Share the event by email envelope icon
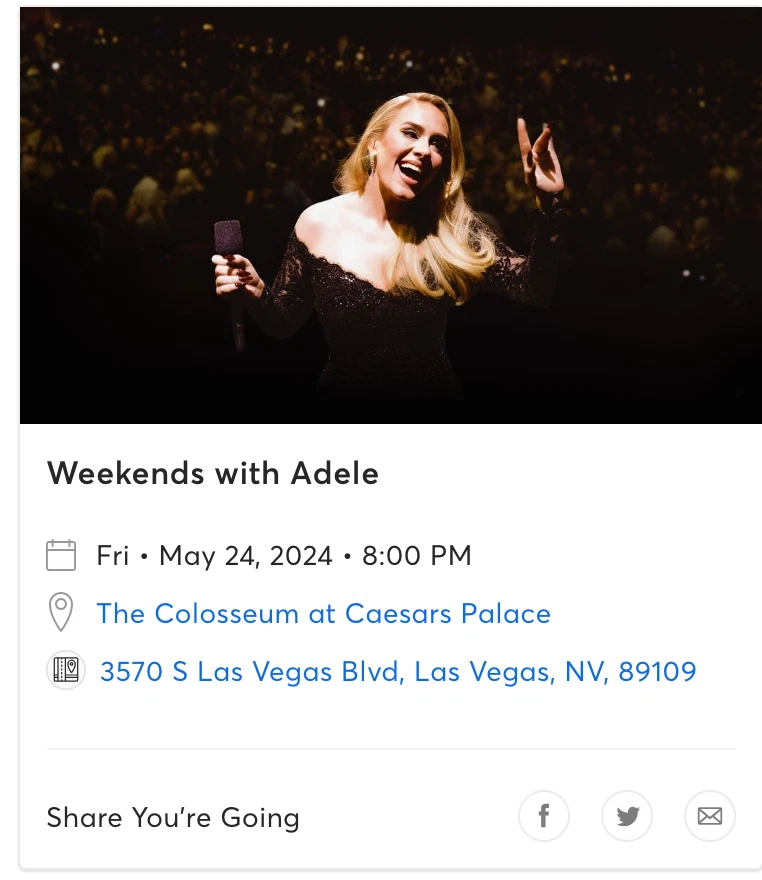Image resolution: width=762 pixels, height=880 pixels. pyautogui.click(x=709, y=815)
